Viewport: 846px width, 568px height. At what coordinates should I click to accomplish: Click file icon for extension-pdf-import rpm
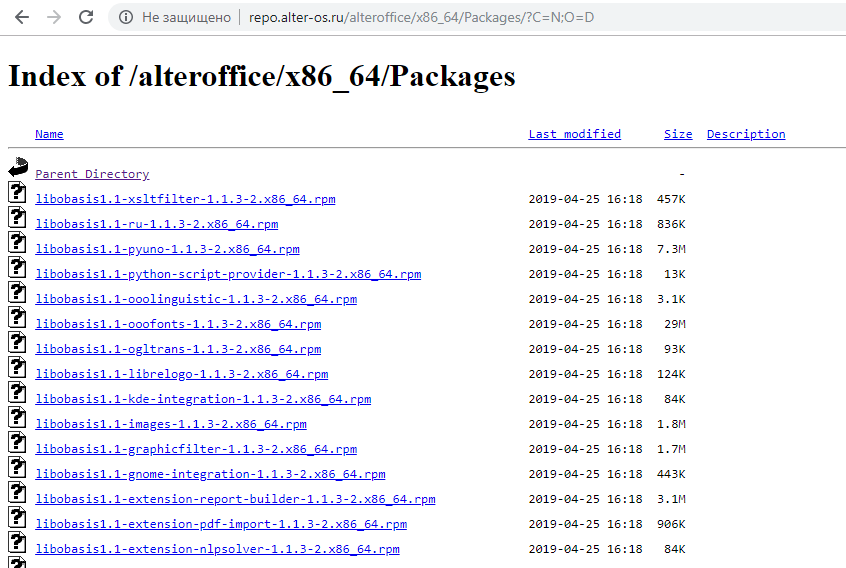(17, 517)
